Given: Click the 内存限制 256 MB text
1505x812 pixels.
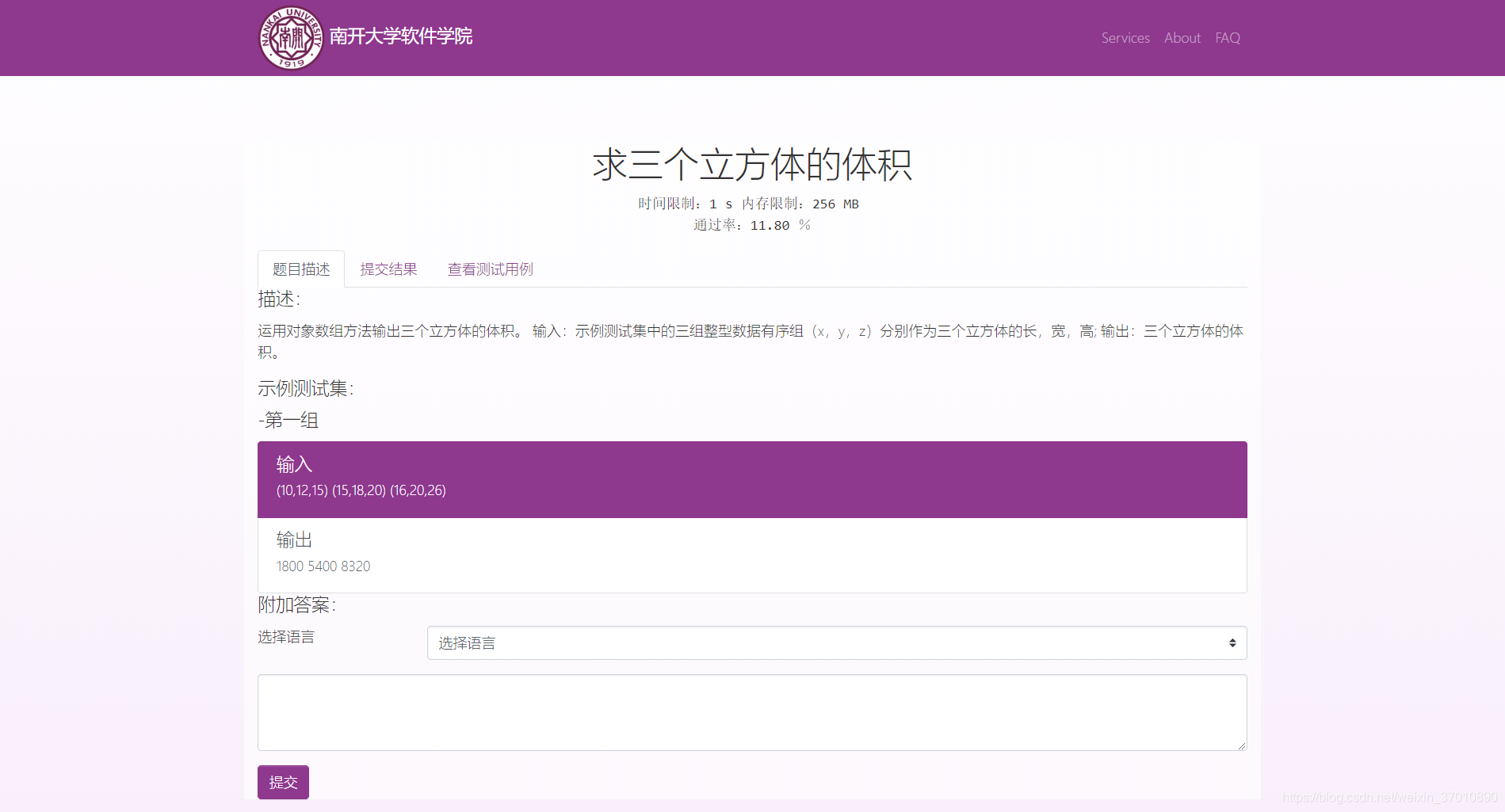Looking at the screenshot, I should pos(800,204).
